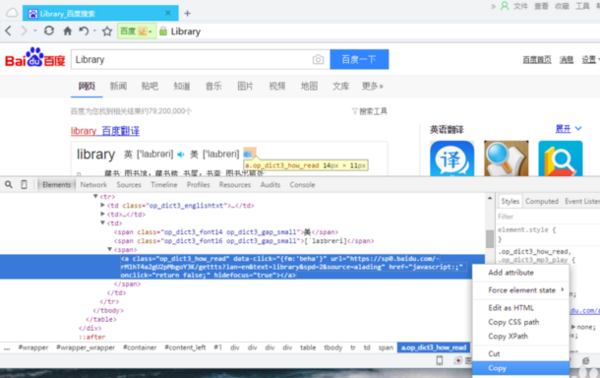Open the blue translate app icon
The width and height of the screenshot is (600, 378).
pos(452,159)
